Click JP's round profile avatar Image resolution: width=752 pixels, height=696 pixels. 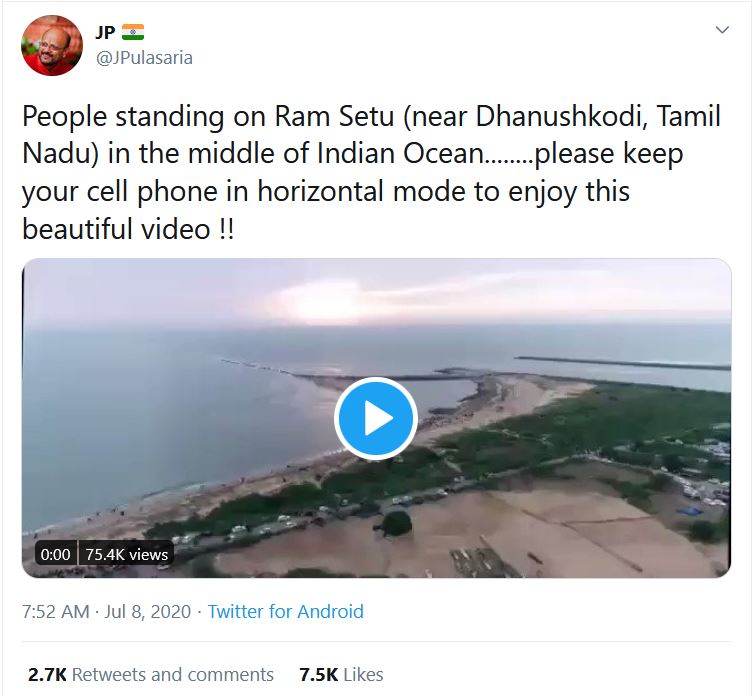click(52, 45)
